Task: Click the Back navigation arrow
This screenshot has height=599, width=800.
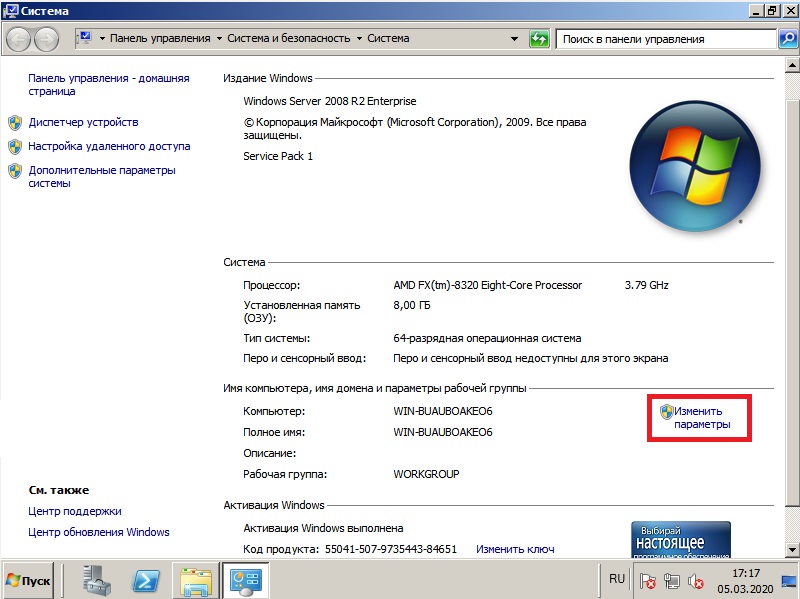Action: pos(19,39)
